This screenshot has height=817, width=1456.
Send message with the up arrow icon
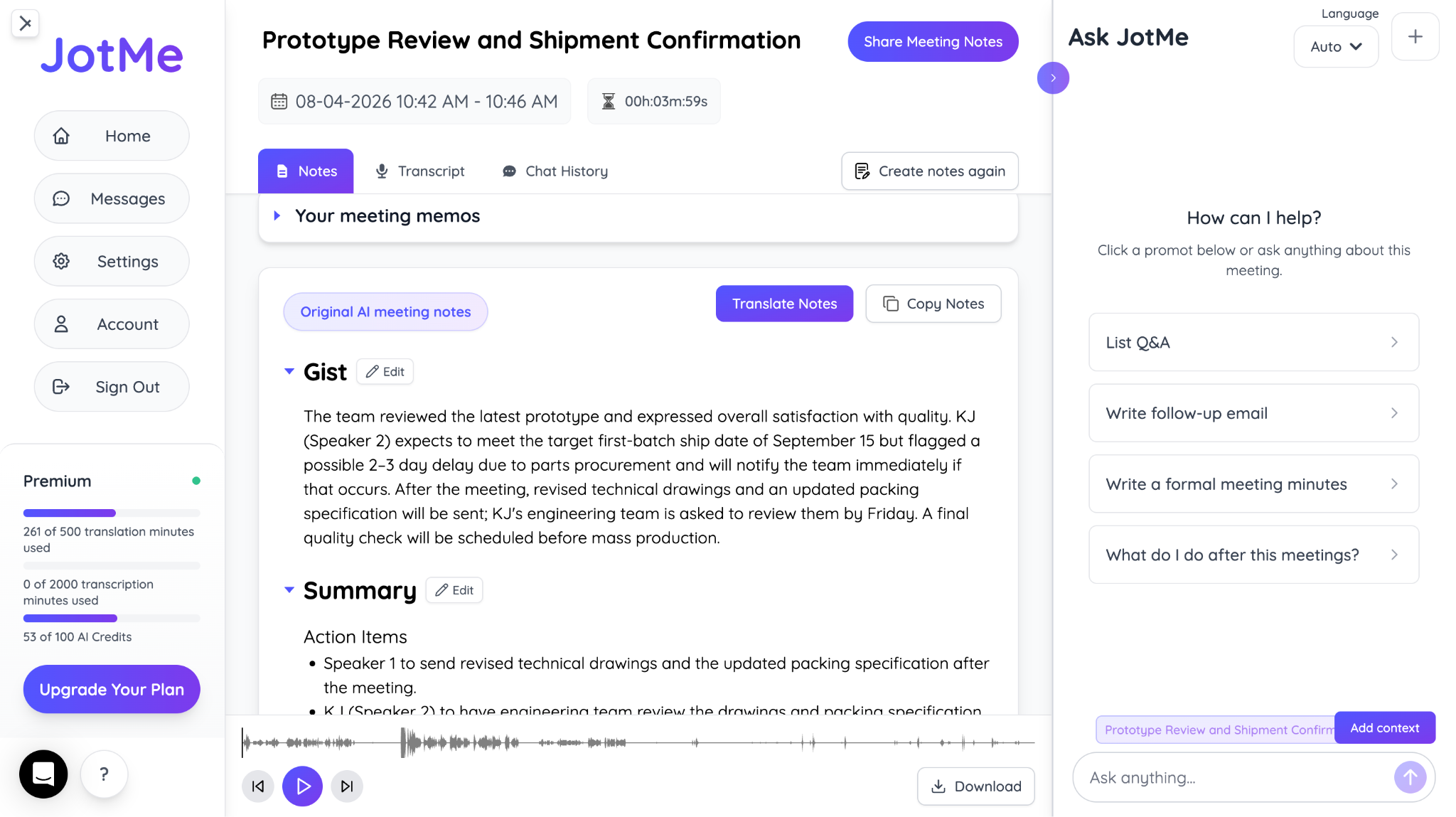1410,777
